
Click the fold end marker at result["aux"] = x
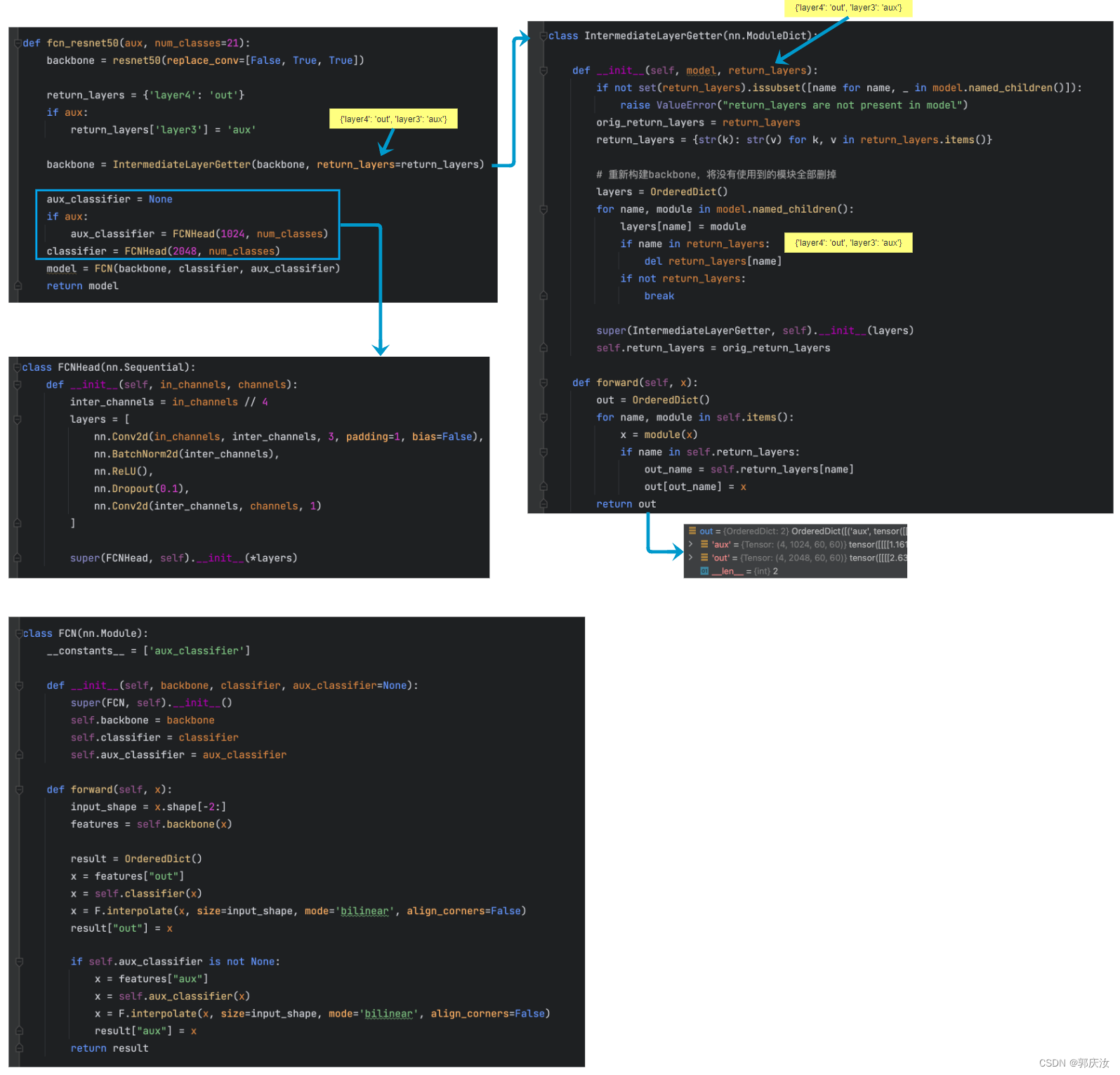(20, 1031)
